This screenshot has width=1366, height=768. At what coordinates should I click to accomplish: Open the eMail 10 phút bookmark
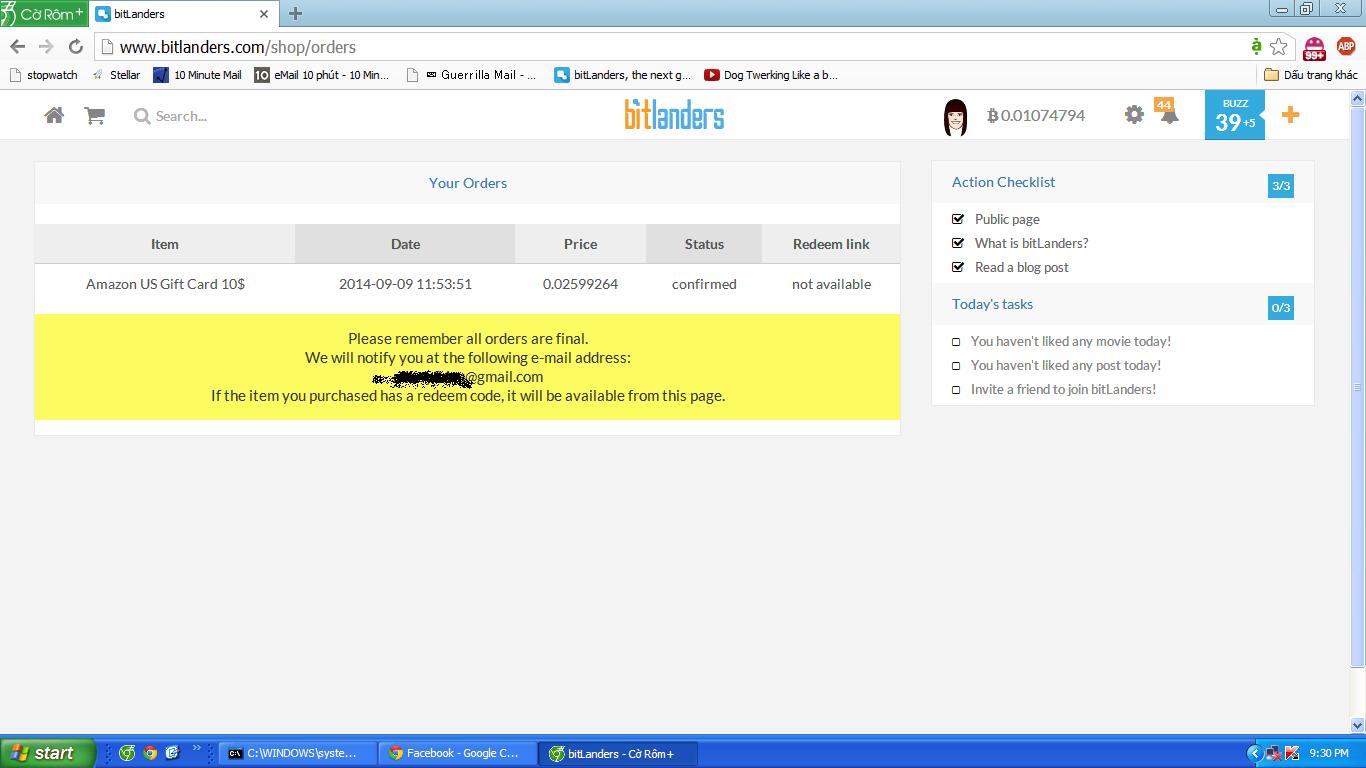click(322, 75)
